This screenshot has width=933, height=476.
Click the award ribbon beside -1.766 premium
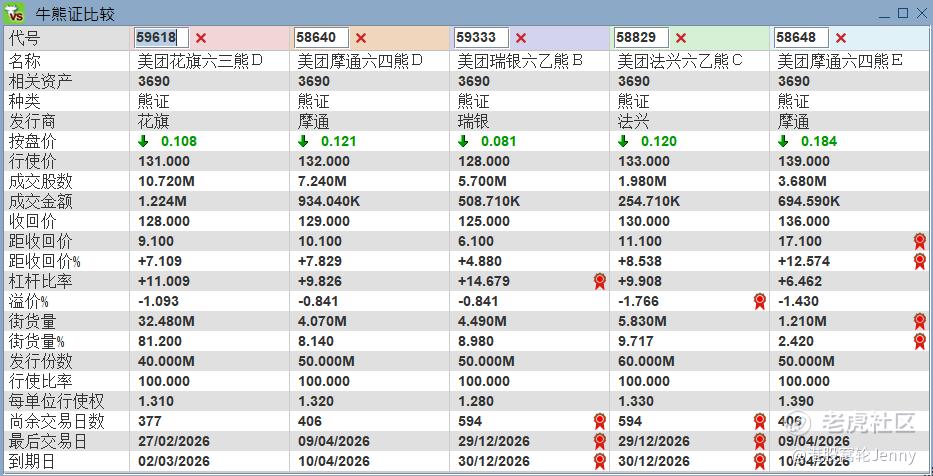[760, 301]
